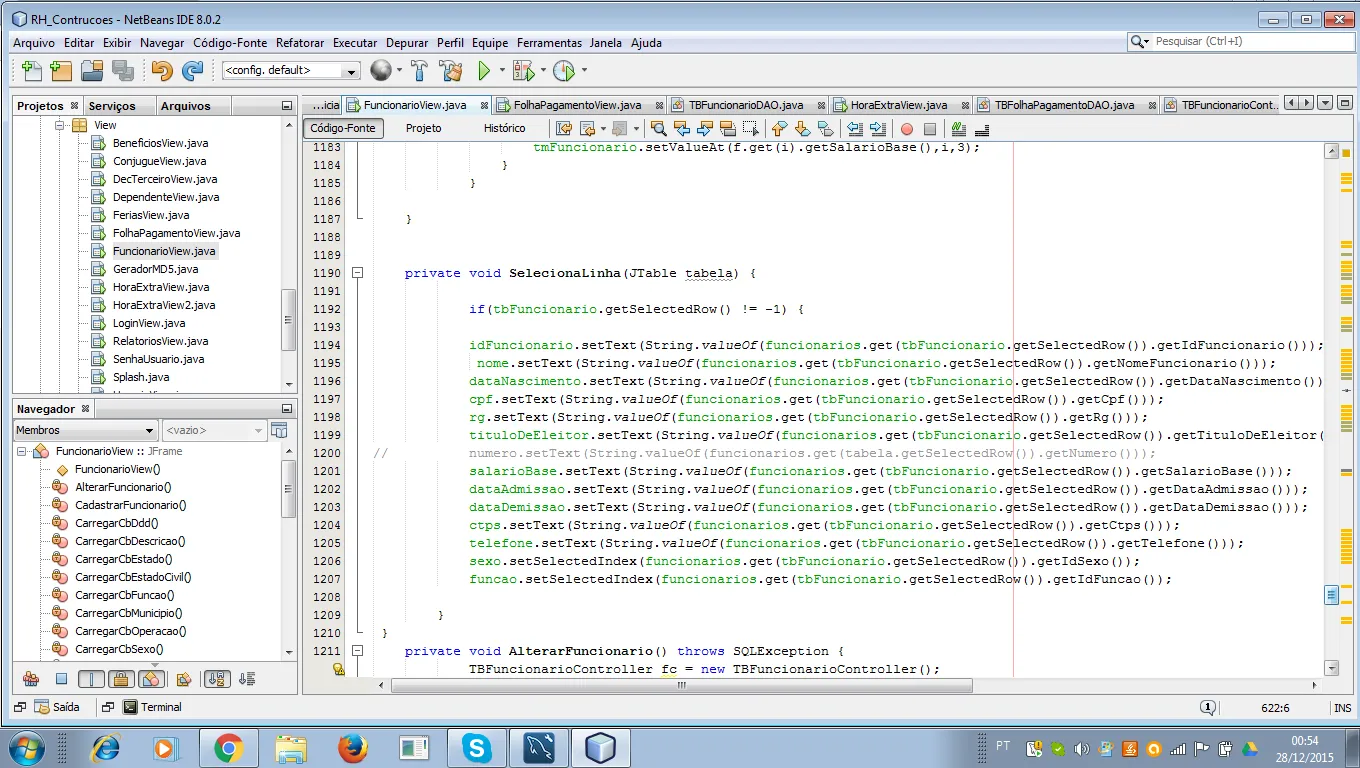Click the Save All disks icon
The height and width of the screenshot is (768, 1360).
(123, 71)
